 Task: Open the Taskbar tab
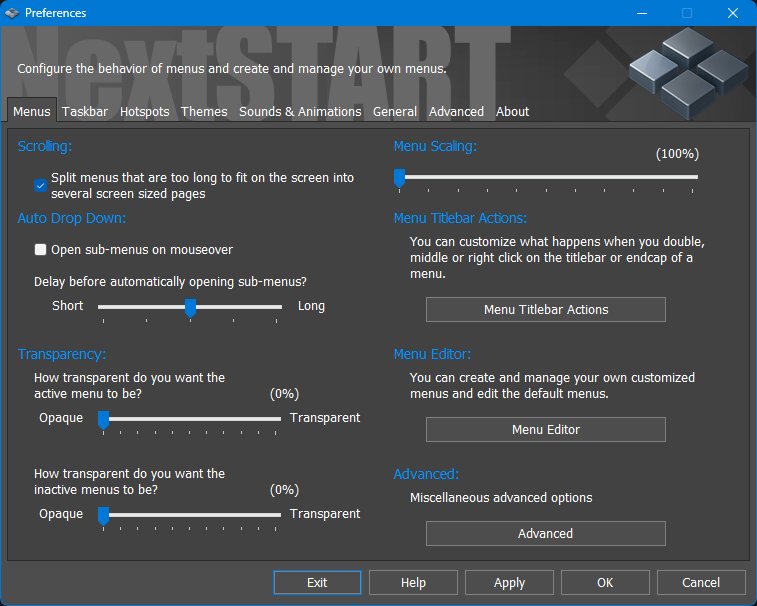pyautogui.click(x=85, y=112)
